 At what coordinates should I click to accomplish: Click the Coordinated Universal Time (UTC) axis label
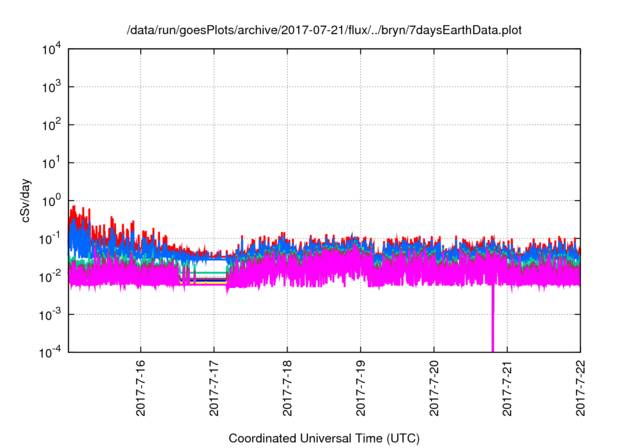(x=324, y=438)
